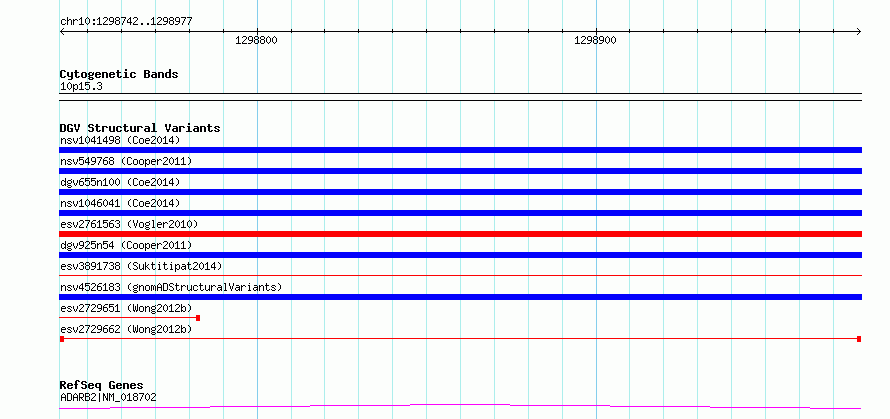
Task: Click the blue bar under nsv549768
Action: [x=460, y=171]
